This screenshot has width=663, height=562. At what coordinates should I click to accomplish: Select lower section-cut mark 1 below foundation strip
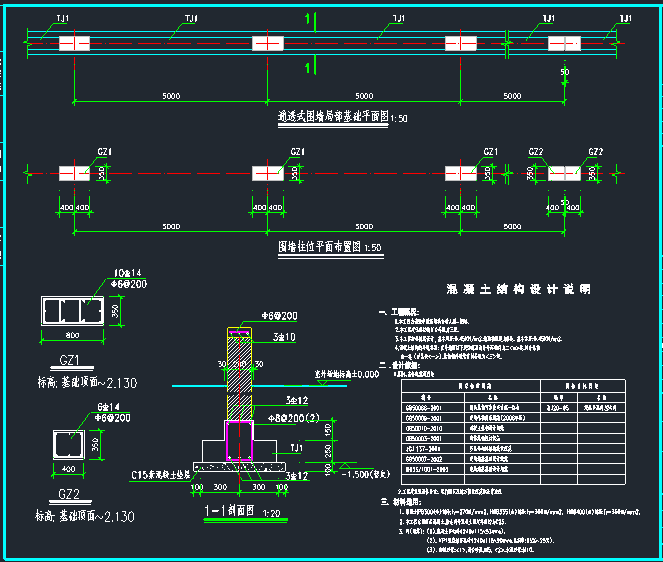pyautogui.click(x=308, y=68)
